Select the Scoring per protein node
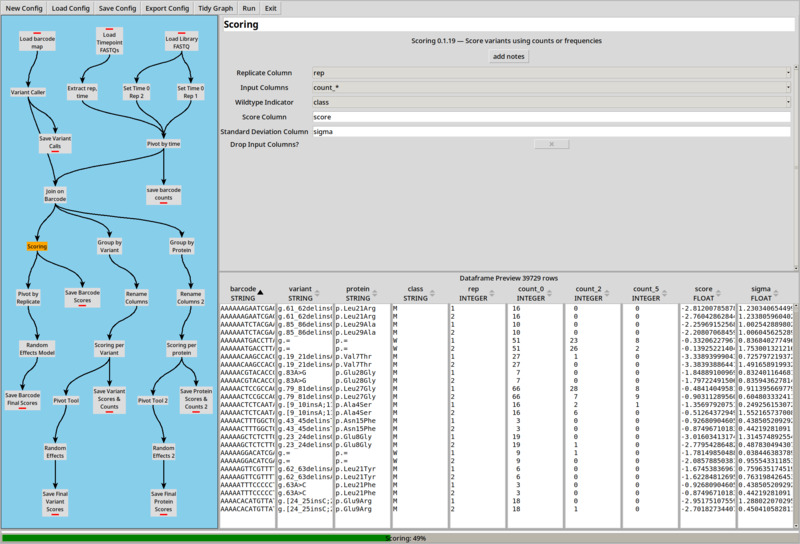Viewport: 800px width, 544px height. point(181,349)
